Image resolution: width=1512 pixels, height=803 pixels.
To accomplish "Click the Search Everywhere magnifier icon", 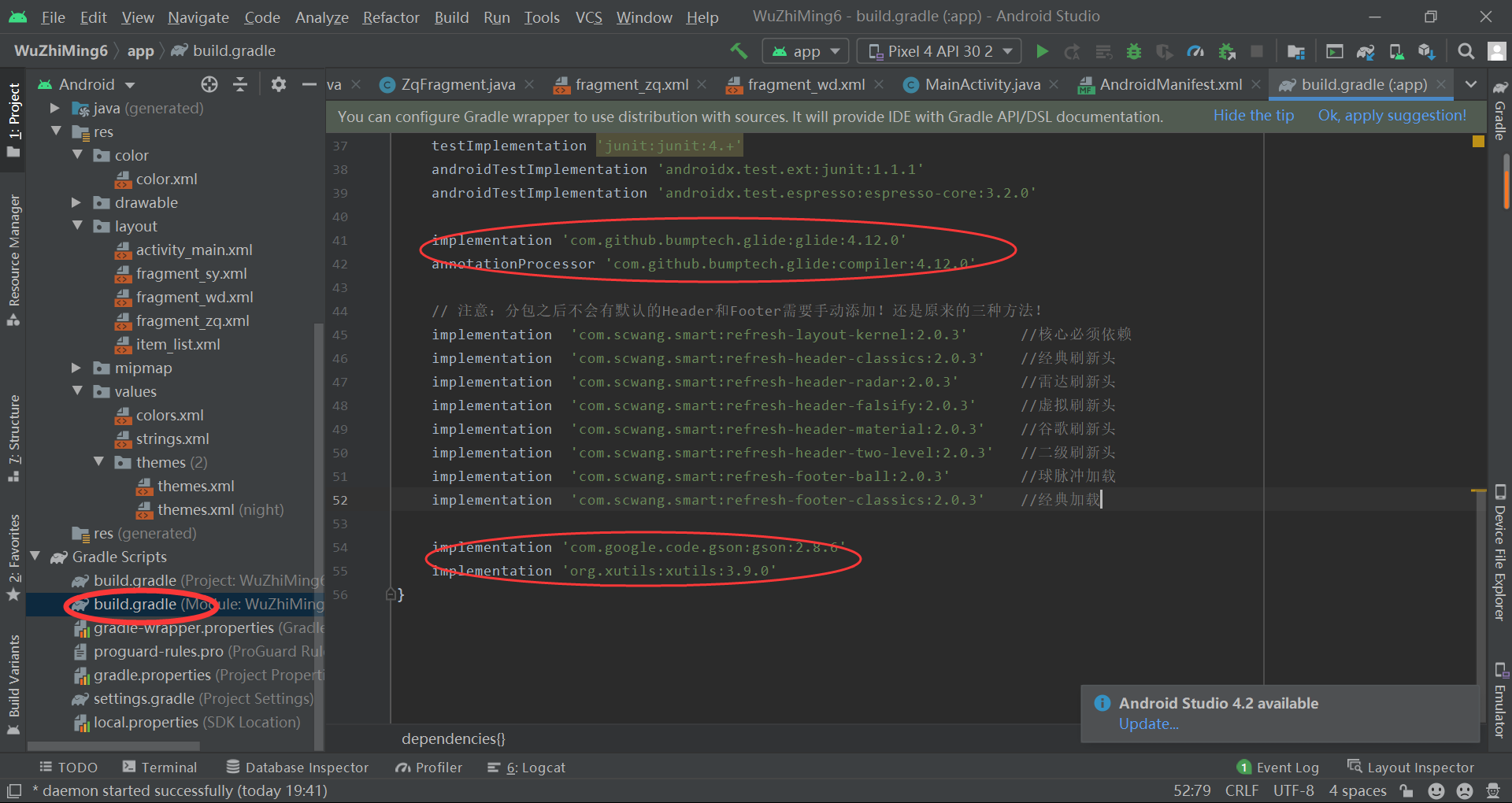I will coord(1466,51).
